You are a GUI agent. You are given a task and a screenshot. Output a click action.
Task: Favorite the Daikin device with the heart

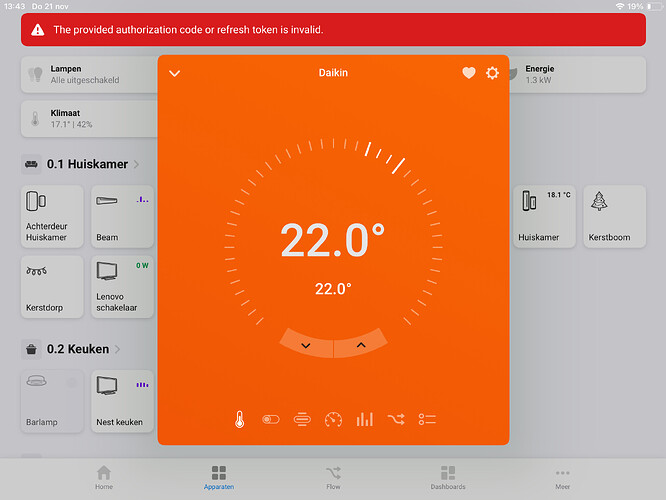[x=469, y=73]
